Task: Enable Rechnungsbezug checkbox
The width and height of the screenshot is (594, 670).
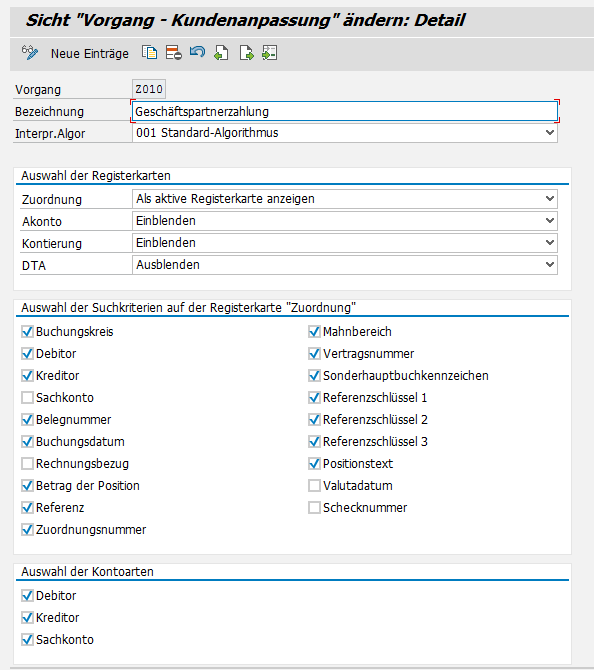Action: [27, 464]
